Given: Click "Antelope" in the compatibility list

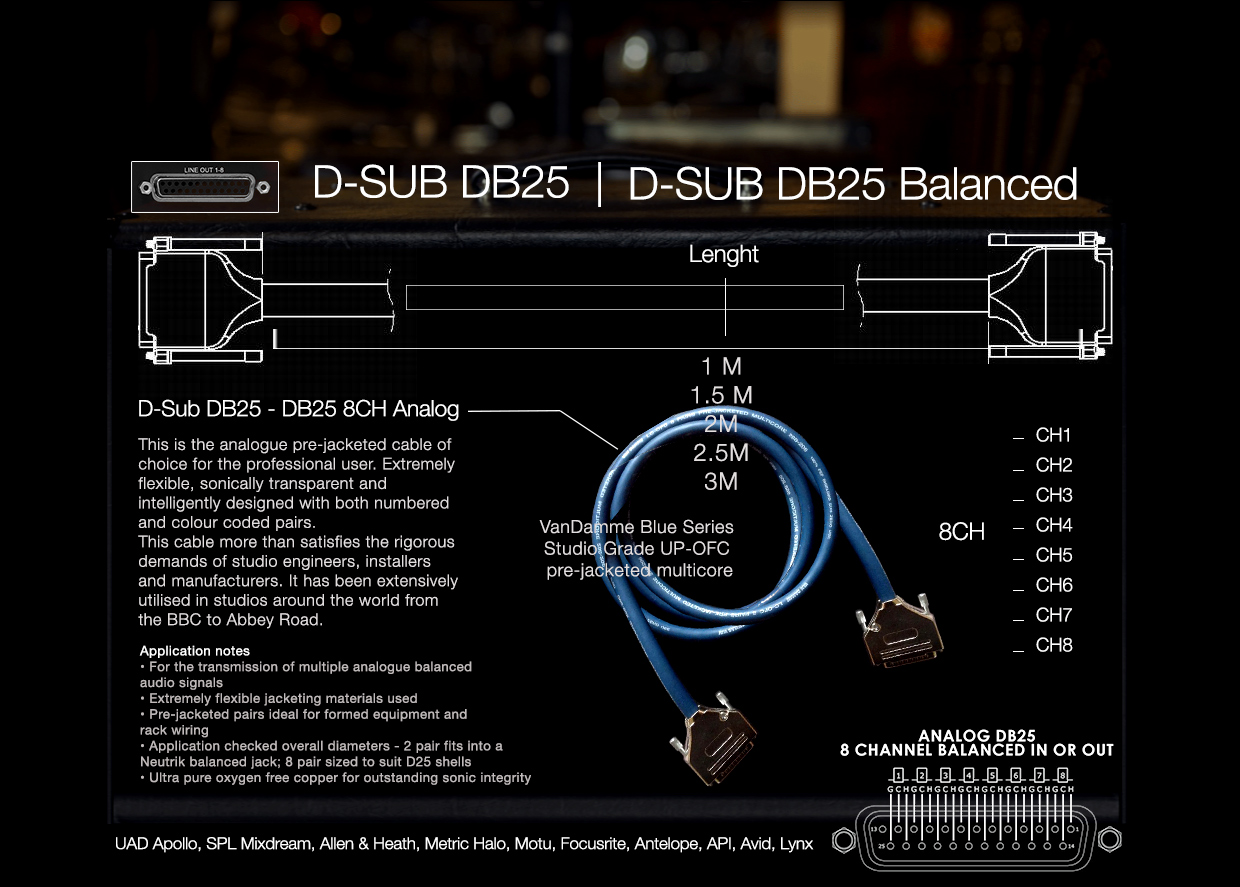Looking at the screenshot, I should [x=666, y=844].
